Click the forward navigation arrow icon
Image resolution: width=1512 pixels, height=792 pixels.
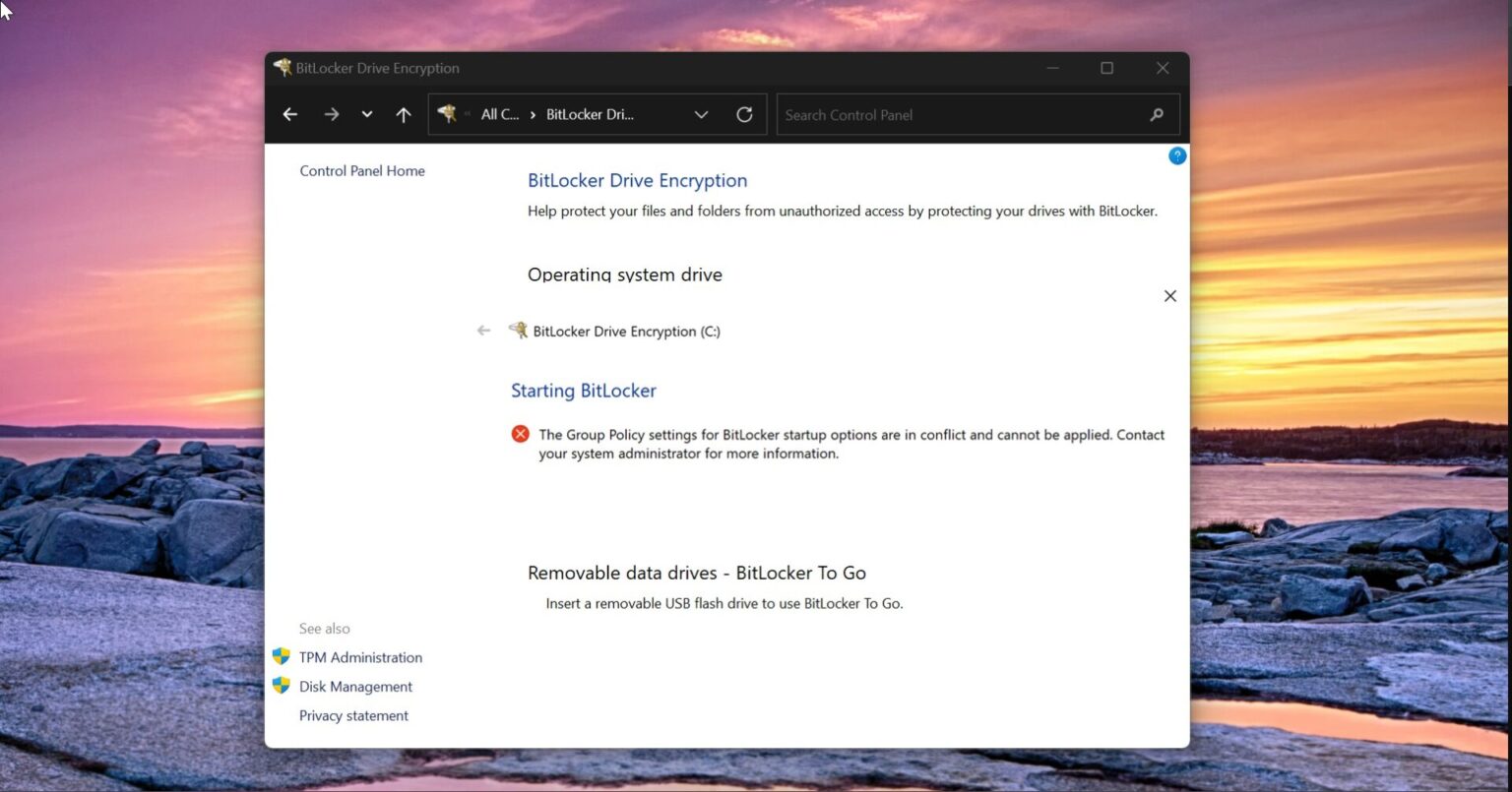click(x=332, y=114)
